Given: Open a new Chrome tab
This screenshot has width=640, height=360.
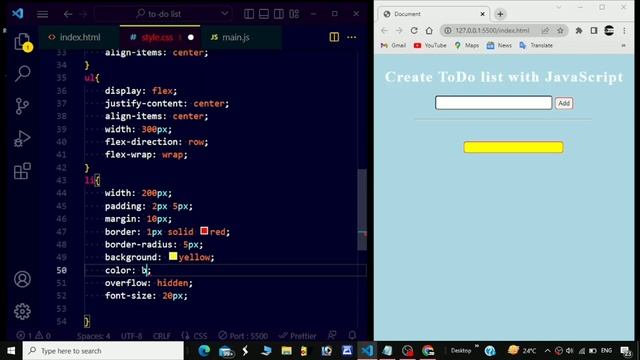Looking at the screenshot, I should 500,14.
